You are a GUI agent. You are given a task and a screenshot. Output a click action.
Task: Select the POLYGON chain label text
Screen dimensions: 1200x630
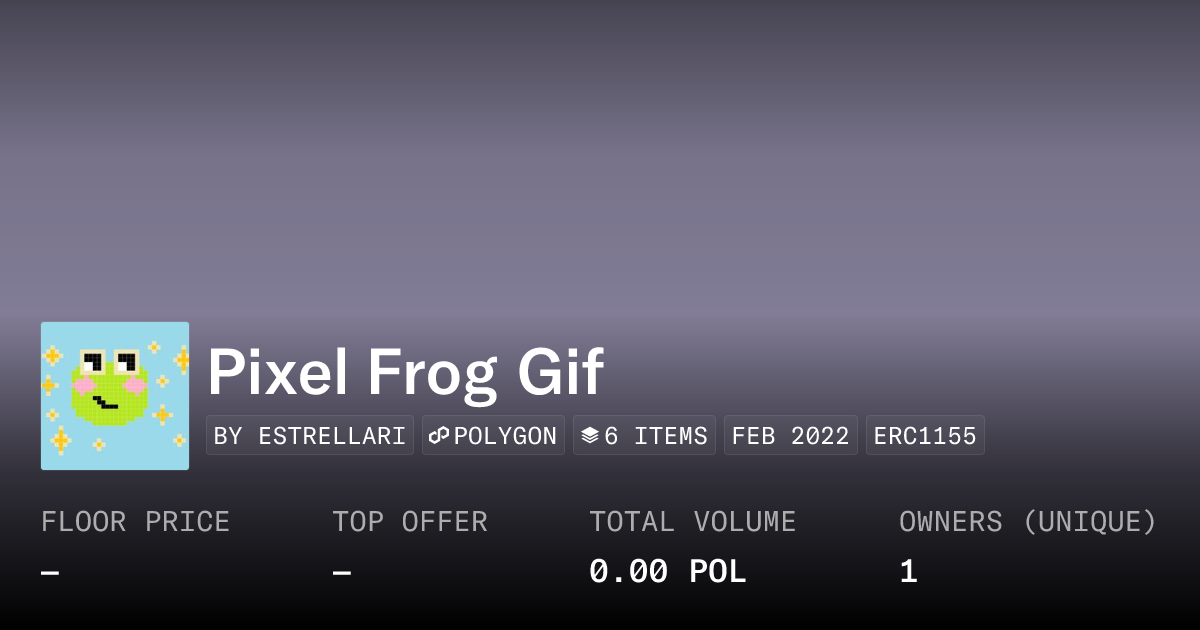click(505, 436)
